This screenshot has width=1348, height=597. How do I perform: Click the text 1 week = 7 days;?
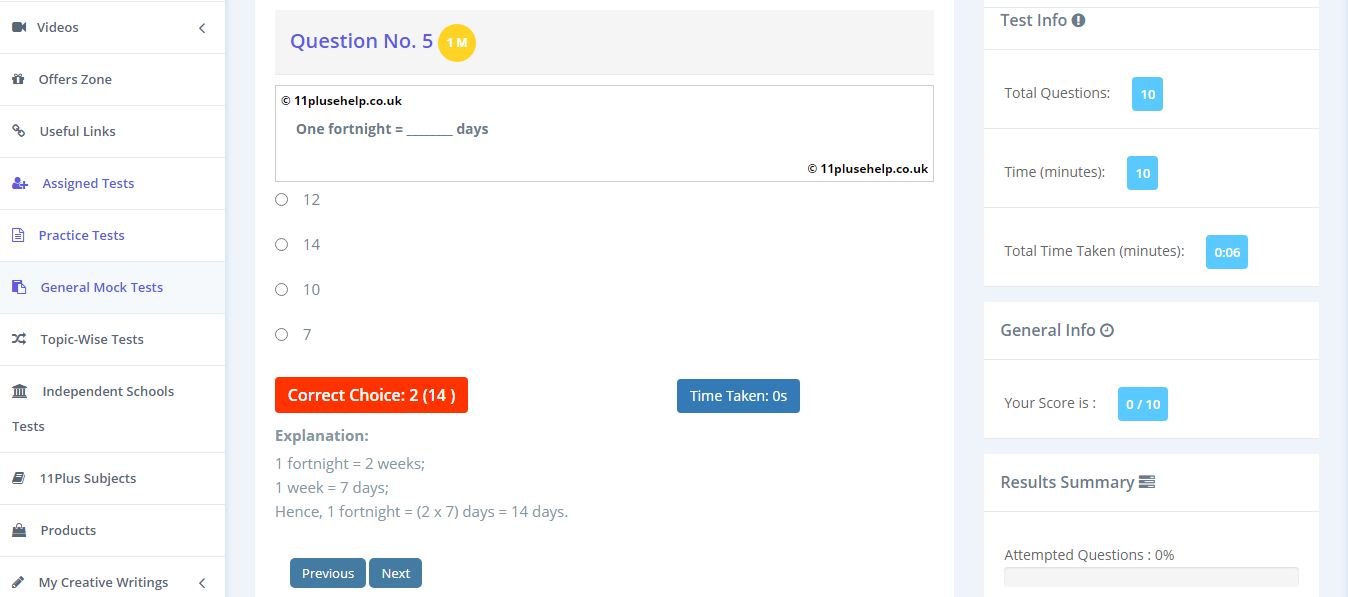(332, 488)
